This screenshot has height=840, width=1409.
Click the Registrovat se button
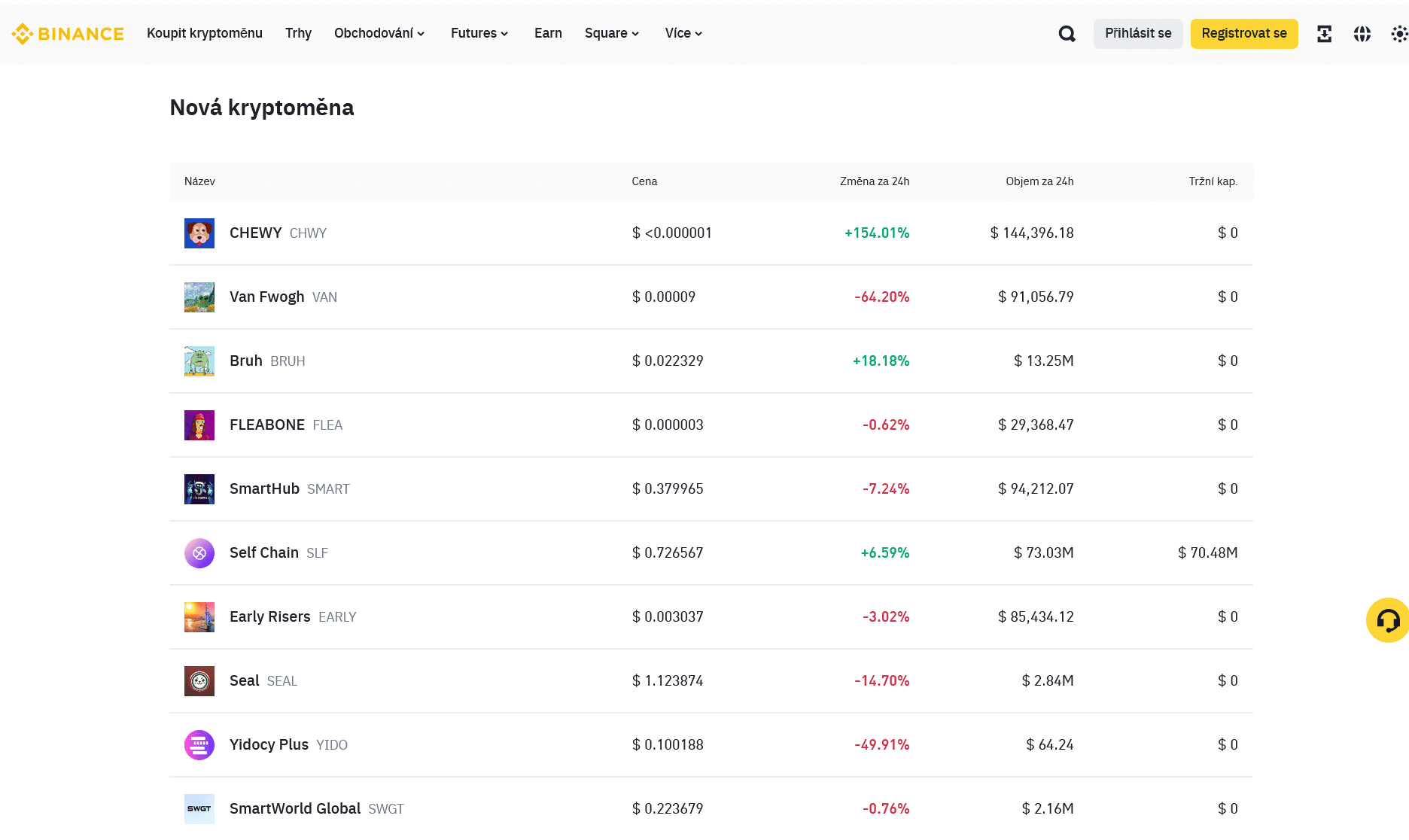click(x=1244, y=33)
